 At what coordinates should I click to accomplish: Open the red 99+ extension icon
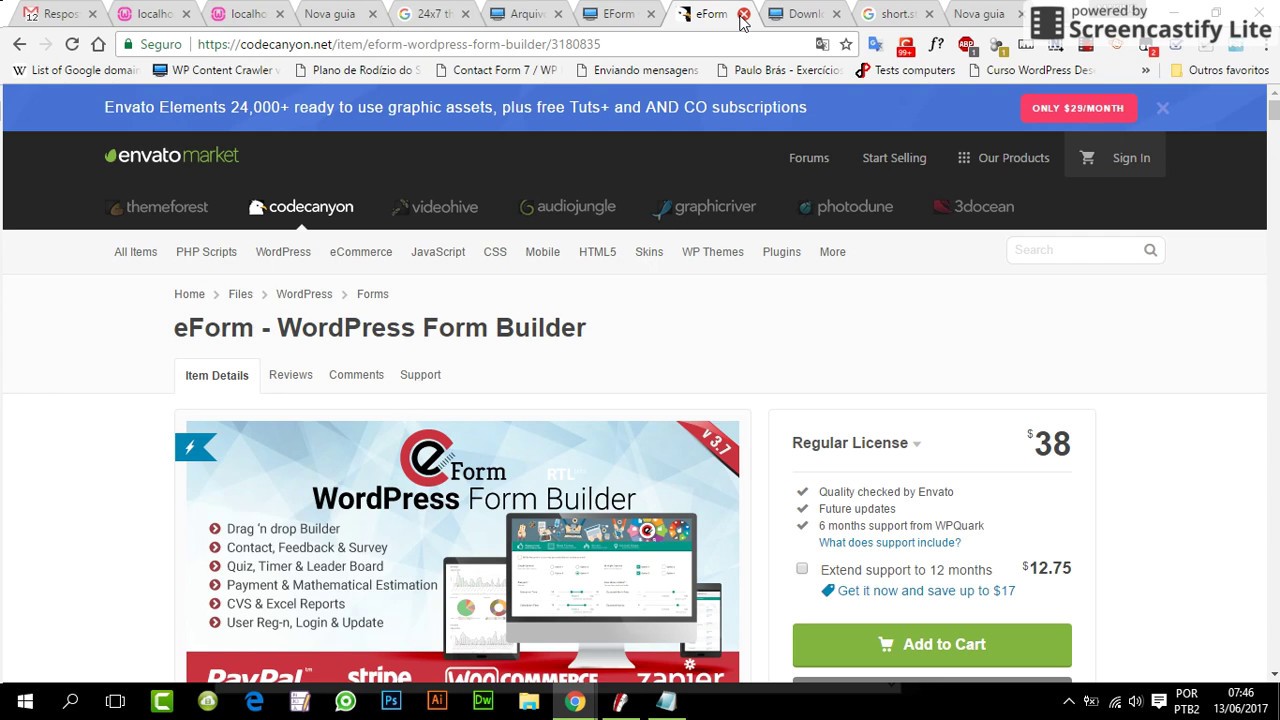coord(906,45)
